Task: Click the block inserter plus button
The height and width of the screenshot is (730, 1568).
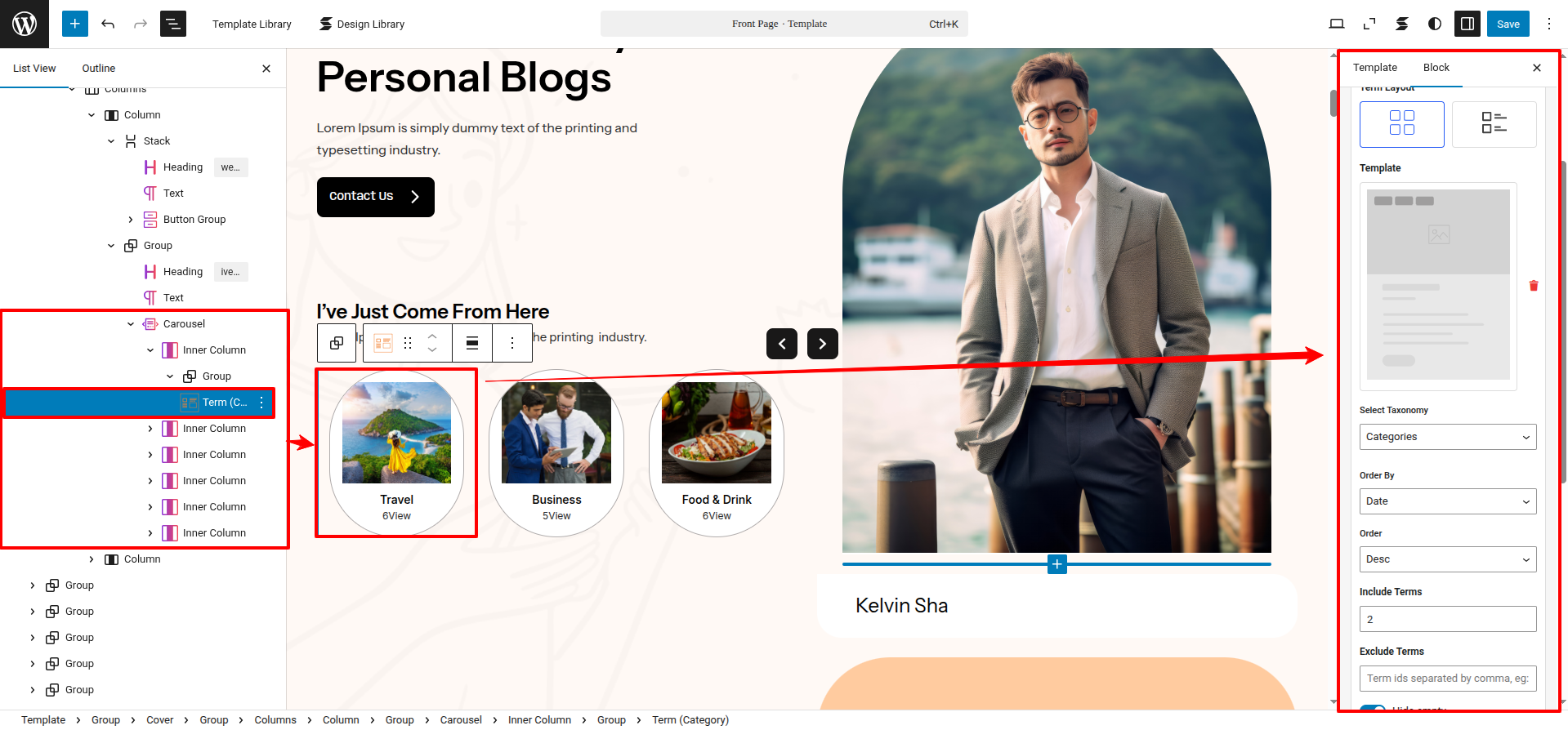Action: click(74, 24)
